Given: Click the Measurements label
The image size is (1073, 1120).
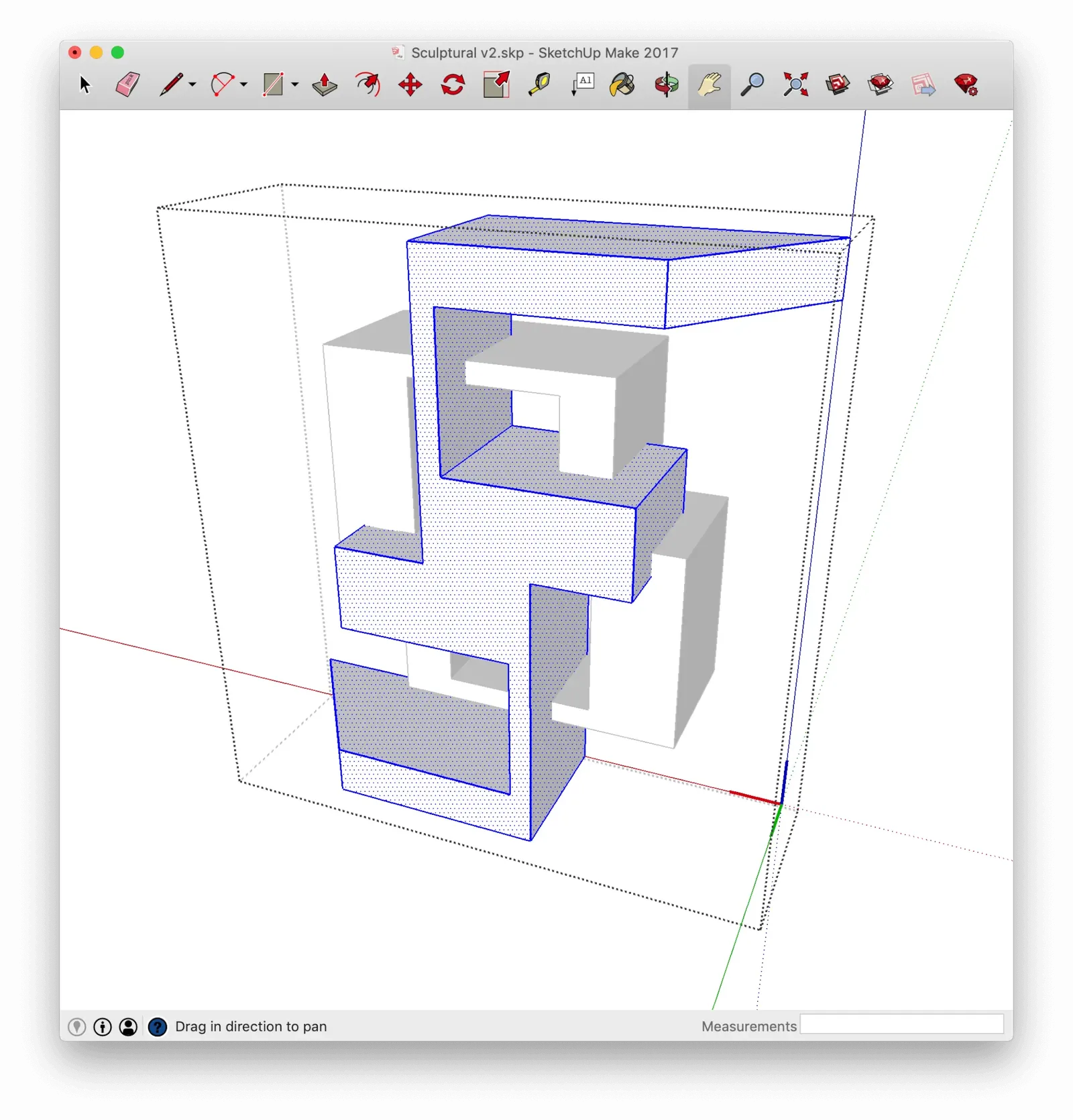Looking at the screenshot, I should (749, 1027).
